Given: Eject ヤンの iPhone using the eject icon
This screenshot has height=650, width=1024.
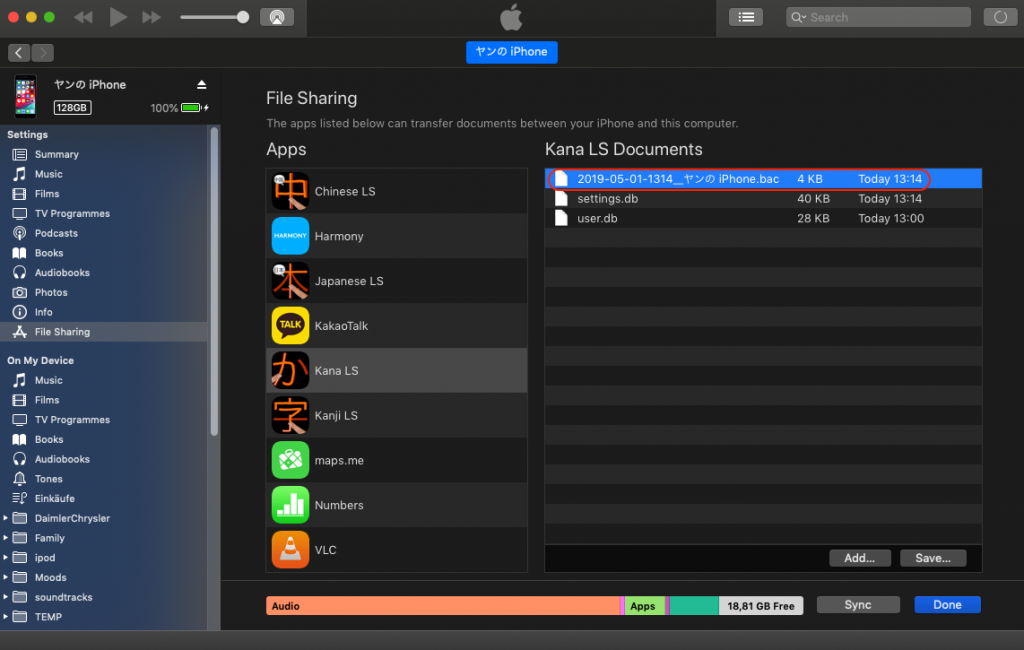Looking at the screenshot, I should click(203, 84).
